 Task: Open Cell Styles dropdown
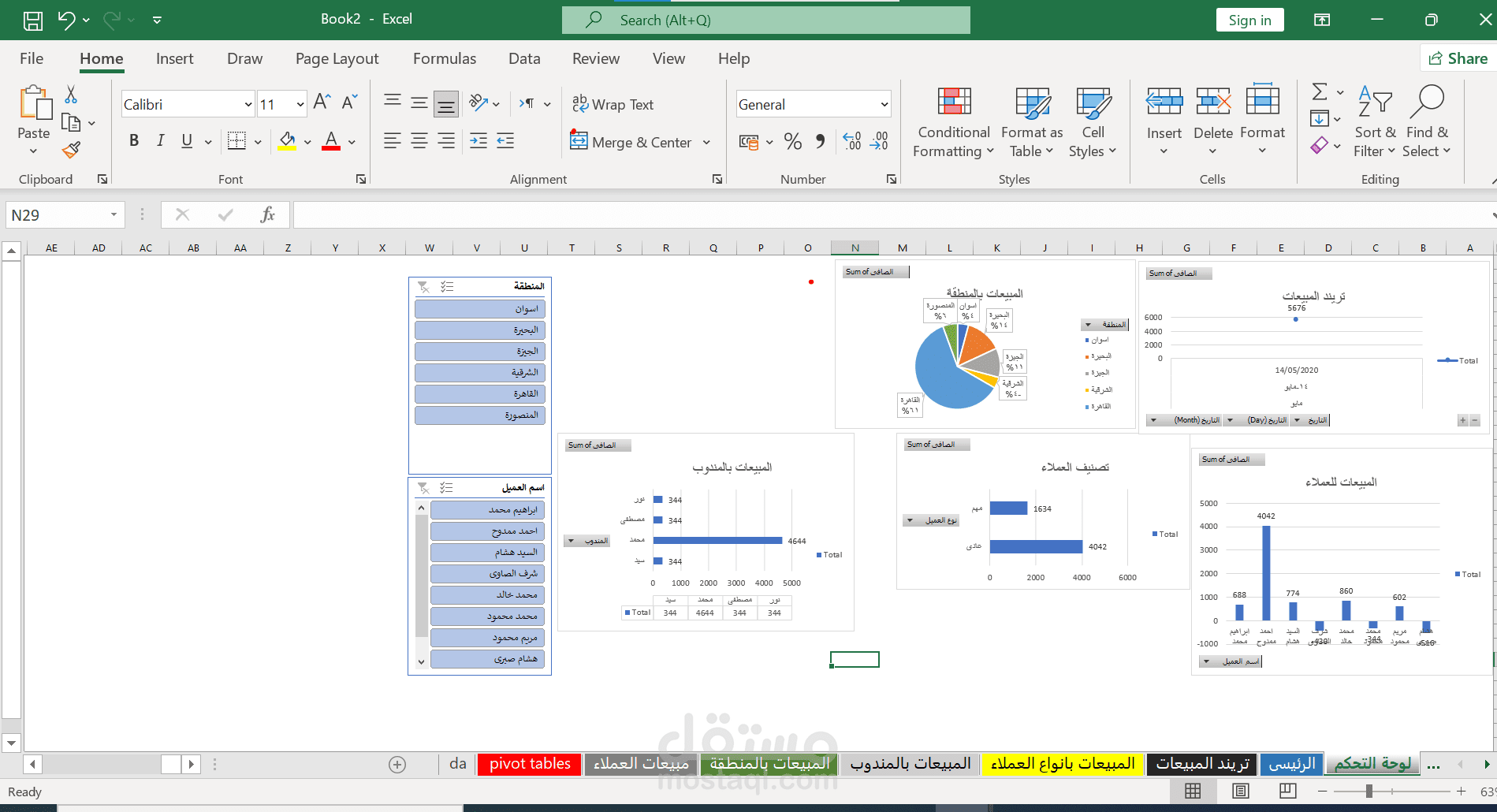pyautogui.click(x=1093, y=122)
